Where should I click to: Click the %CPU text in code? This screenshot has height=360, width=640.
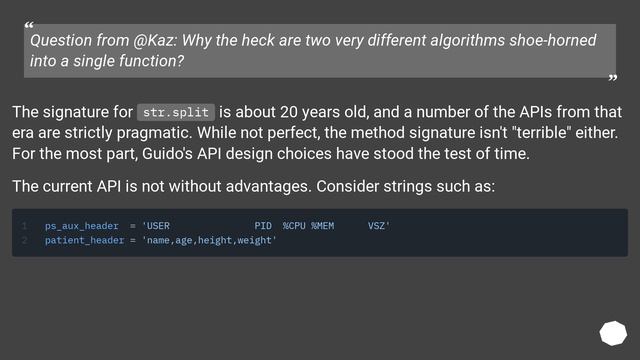(294, 226)
